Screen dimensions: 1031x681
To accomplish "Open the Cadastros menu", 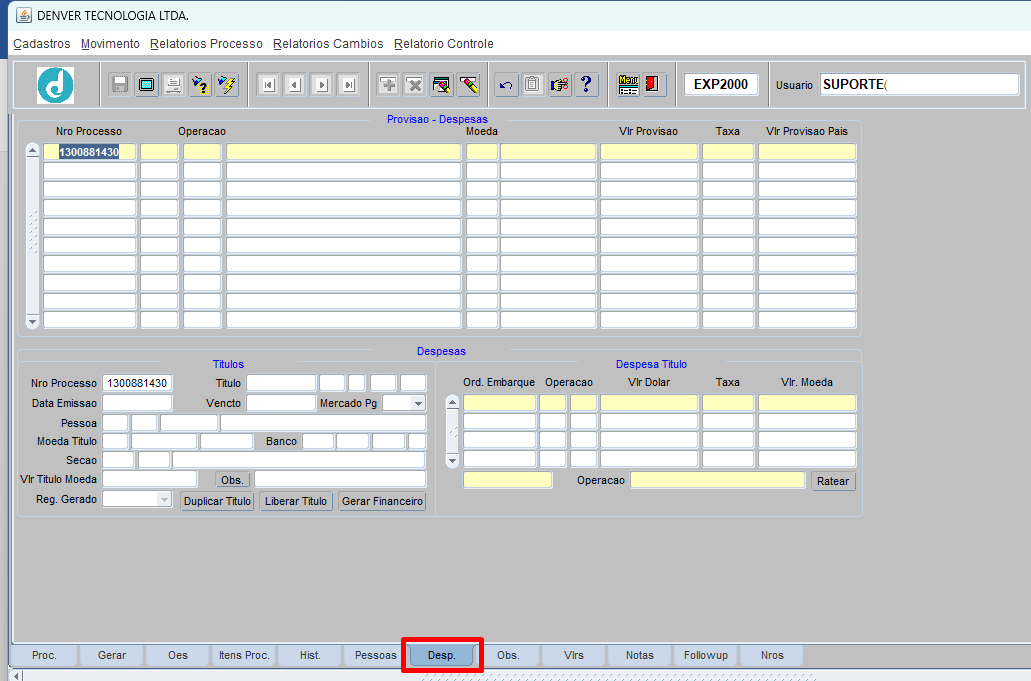I will pos(42,44).
